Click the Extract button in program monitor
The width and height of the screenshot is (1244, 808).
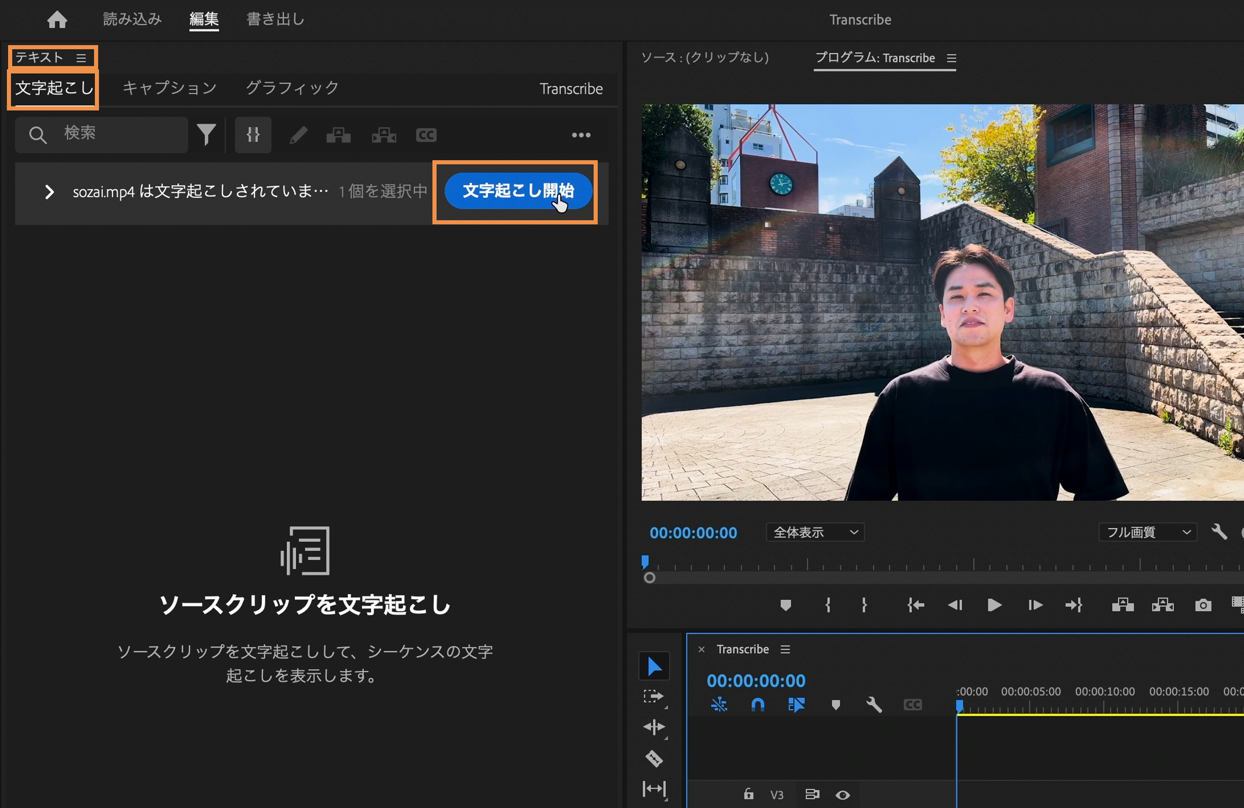point(1163,605)
